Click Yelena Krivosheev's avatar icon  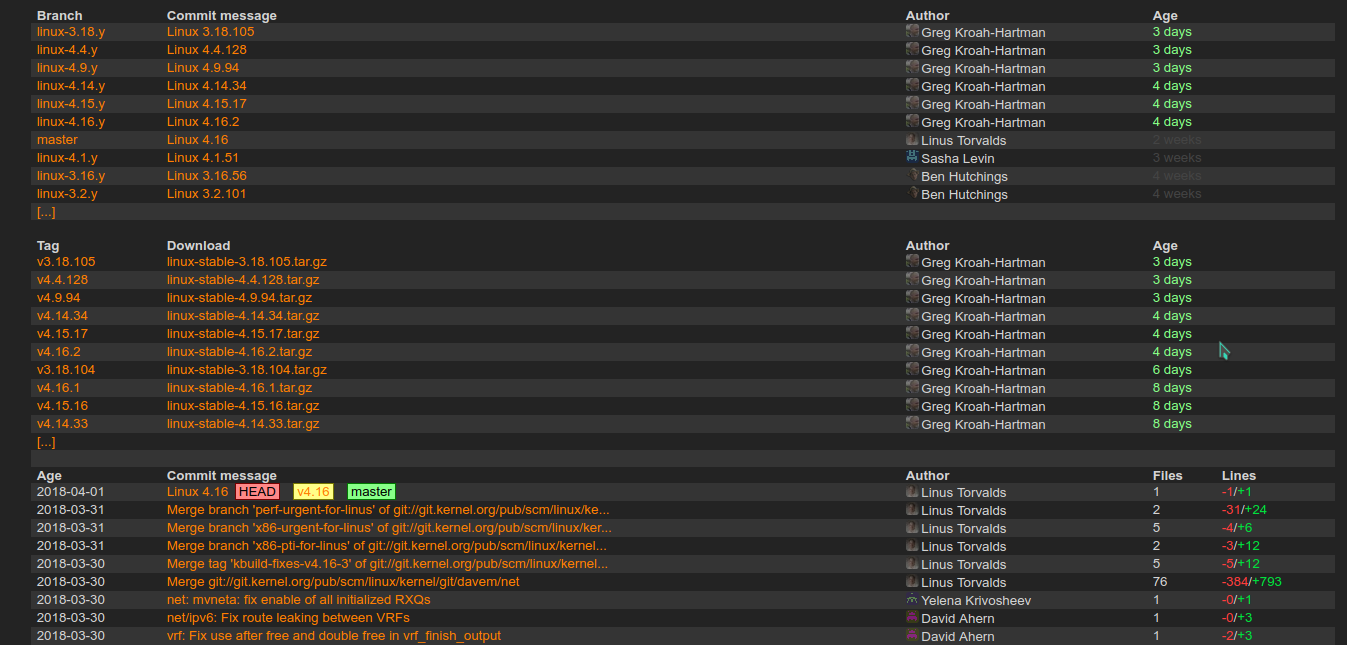coord(911,599)
